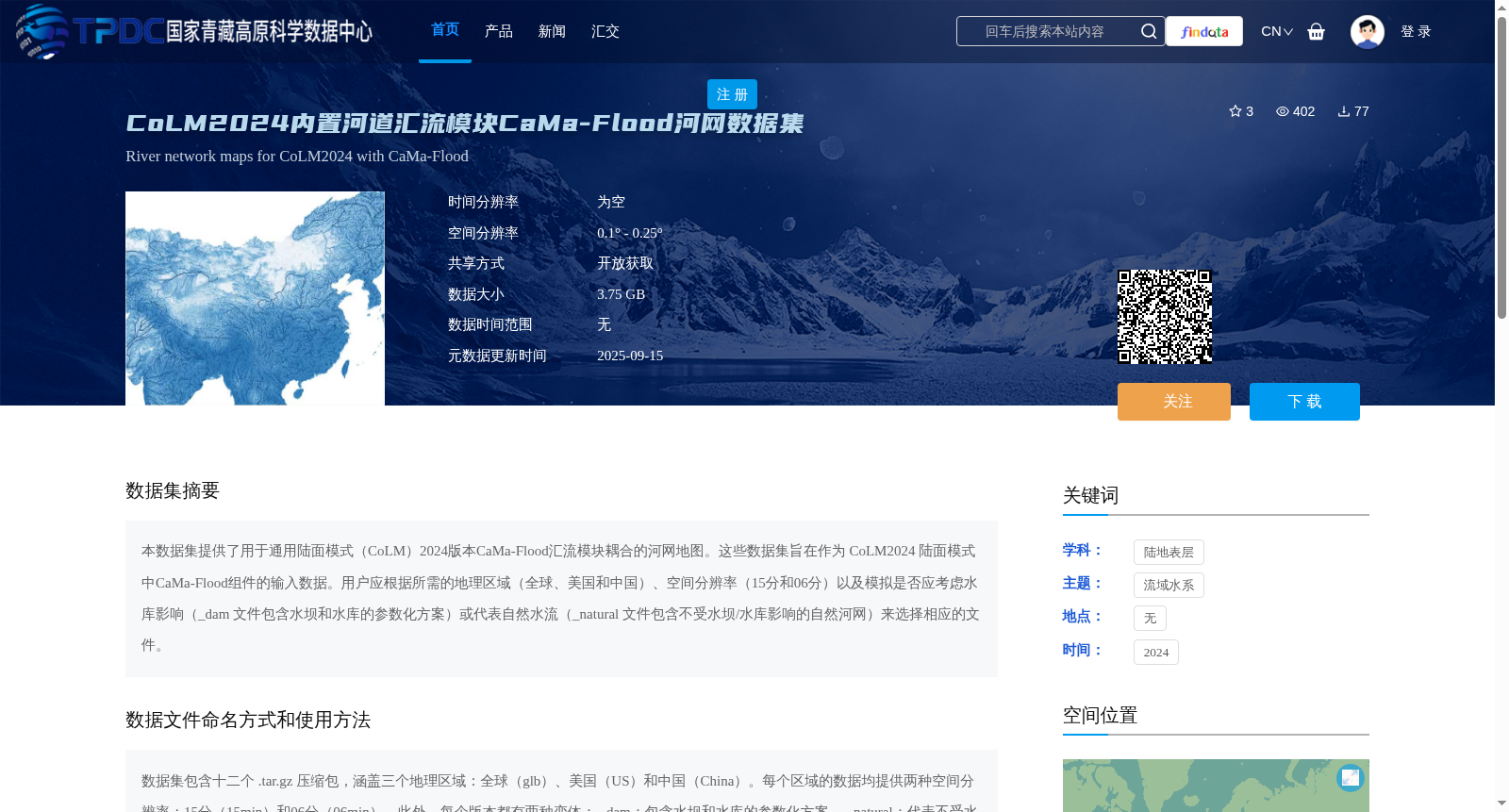Image resolution: width=1509 pixels, height=812 pixels.
Task: Click the 国家青藏高原科学数据中心 site title
Action: pos(269,31)
